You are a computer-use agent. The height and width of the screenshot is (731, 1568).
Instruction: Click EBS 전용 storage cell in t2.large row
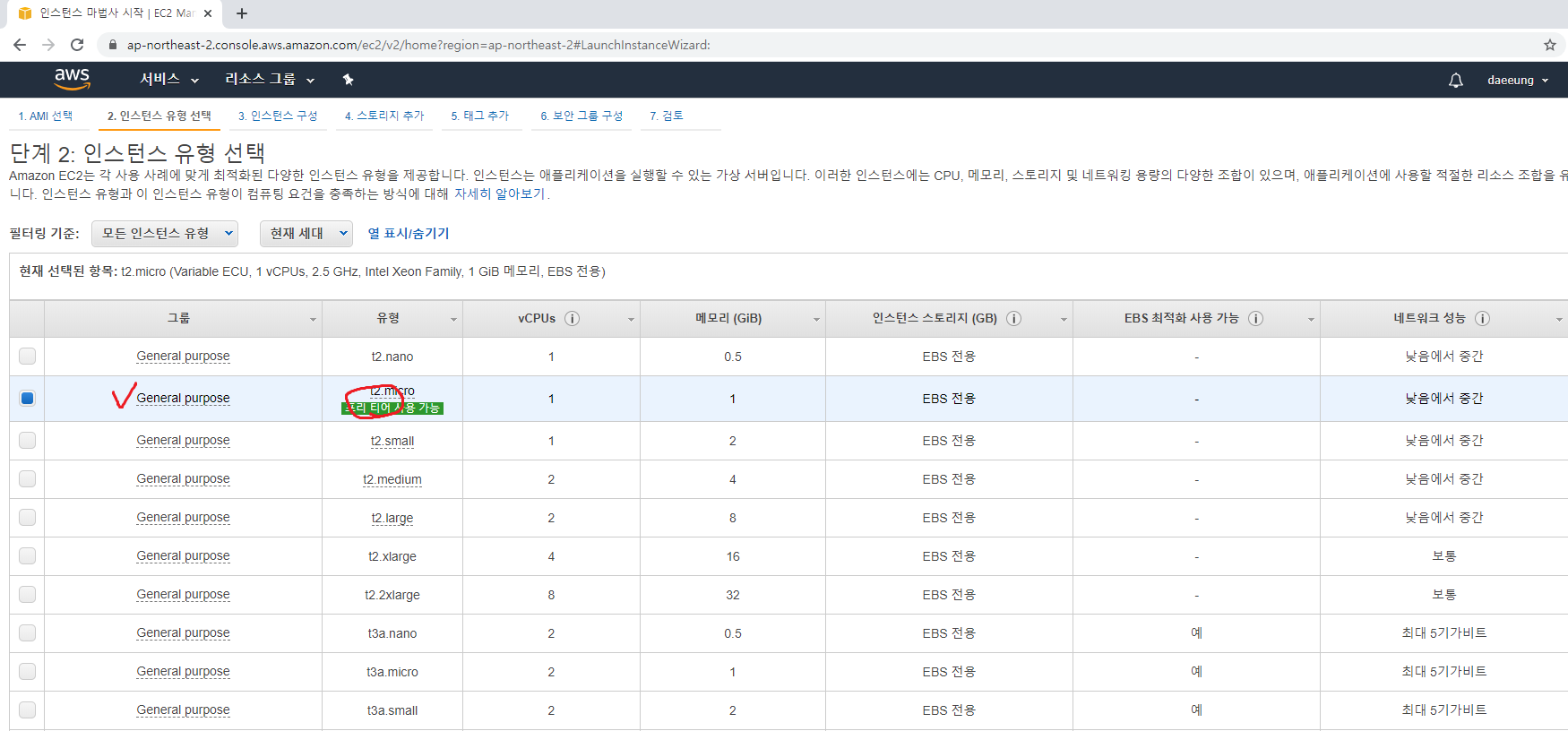(949, 517)
